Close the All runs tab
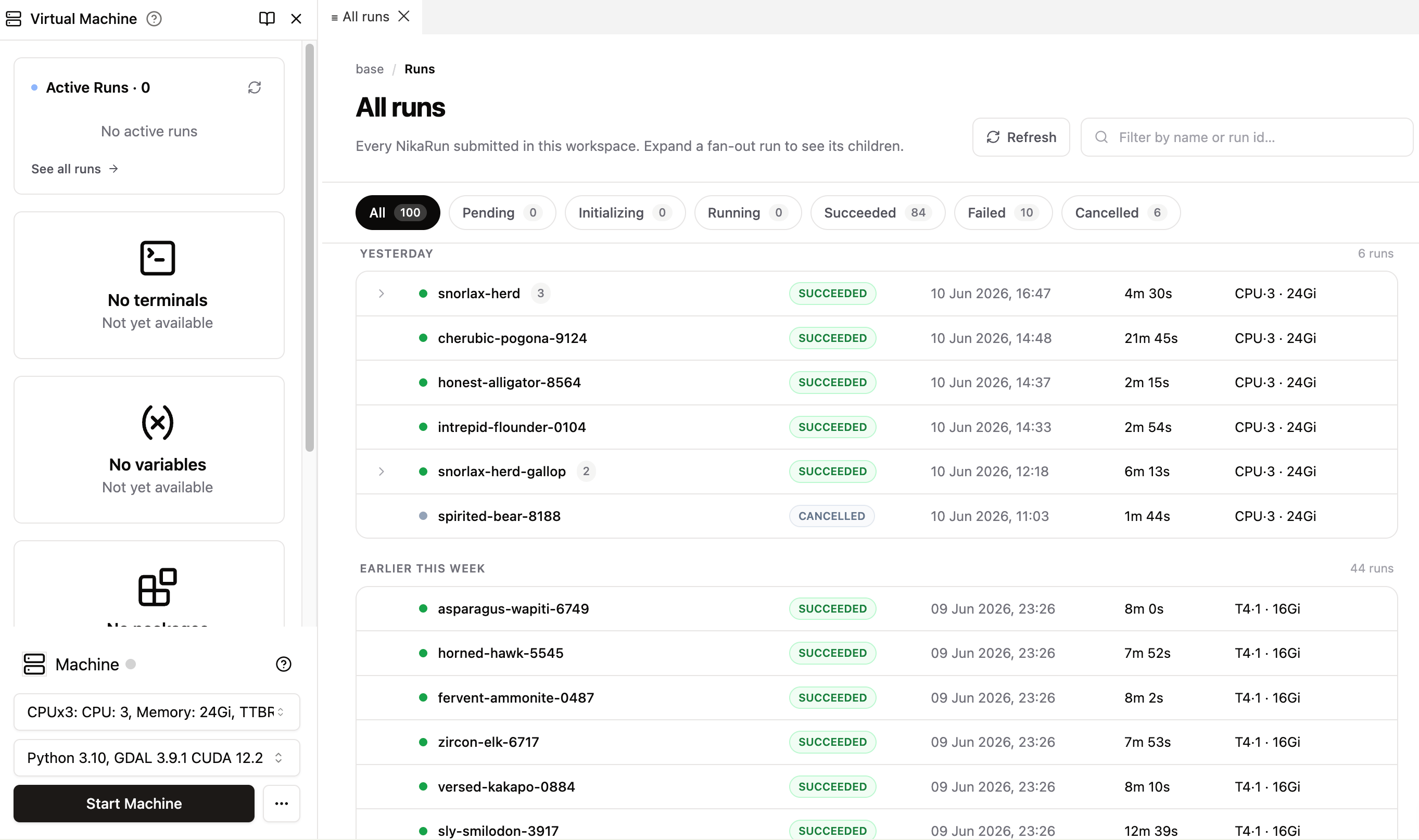Screen dimensions: 1419x840 (x=403, y=17)
